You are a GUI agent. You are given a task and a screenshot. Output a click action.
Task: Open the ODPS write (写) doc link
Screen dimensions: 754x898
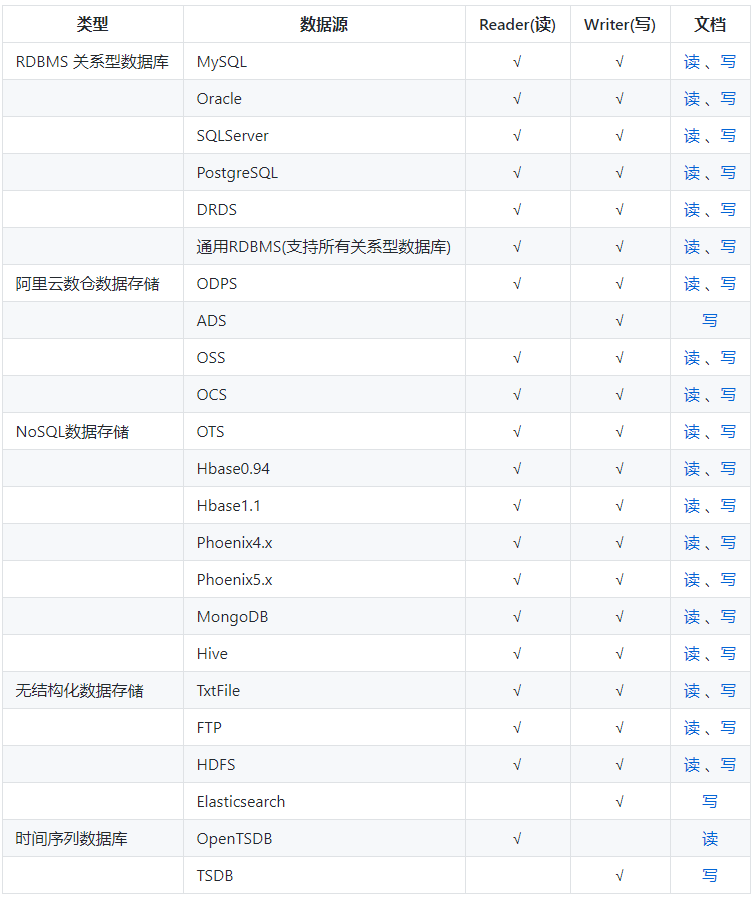(728, 283)
